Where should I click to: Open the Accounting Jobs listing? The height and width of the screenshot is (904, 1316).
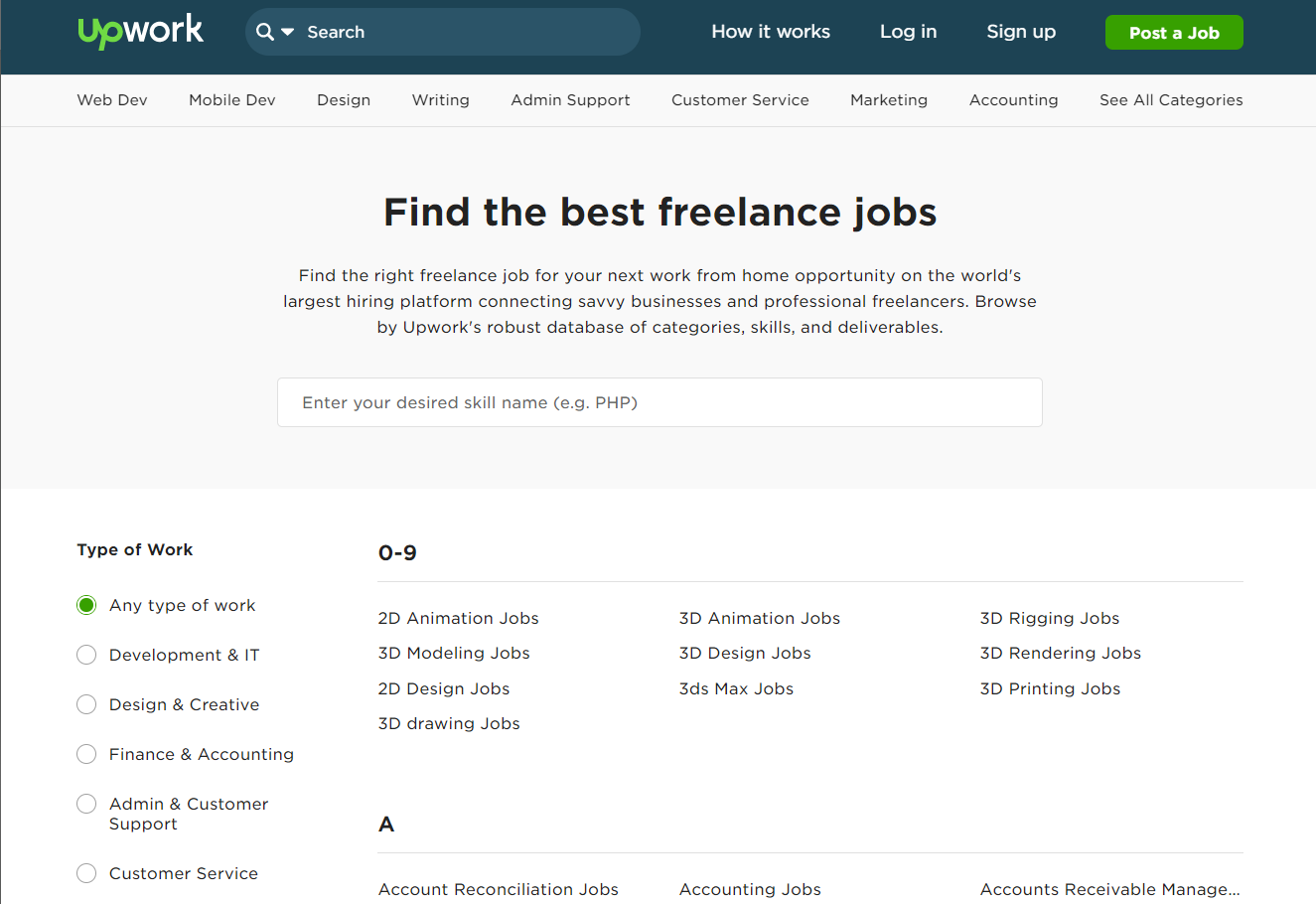[749, 889]
